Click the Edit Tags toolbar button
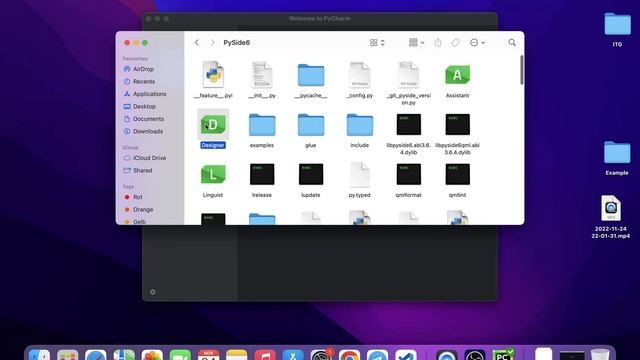This screenshot has height=360, width=640. coord(455,42)
